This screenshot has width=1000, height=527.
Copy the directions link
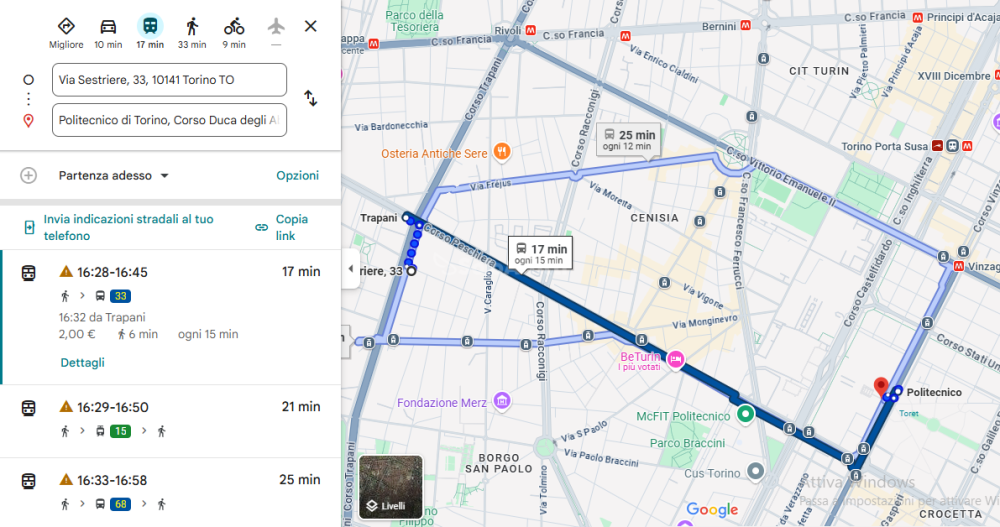pos(282,227)
